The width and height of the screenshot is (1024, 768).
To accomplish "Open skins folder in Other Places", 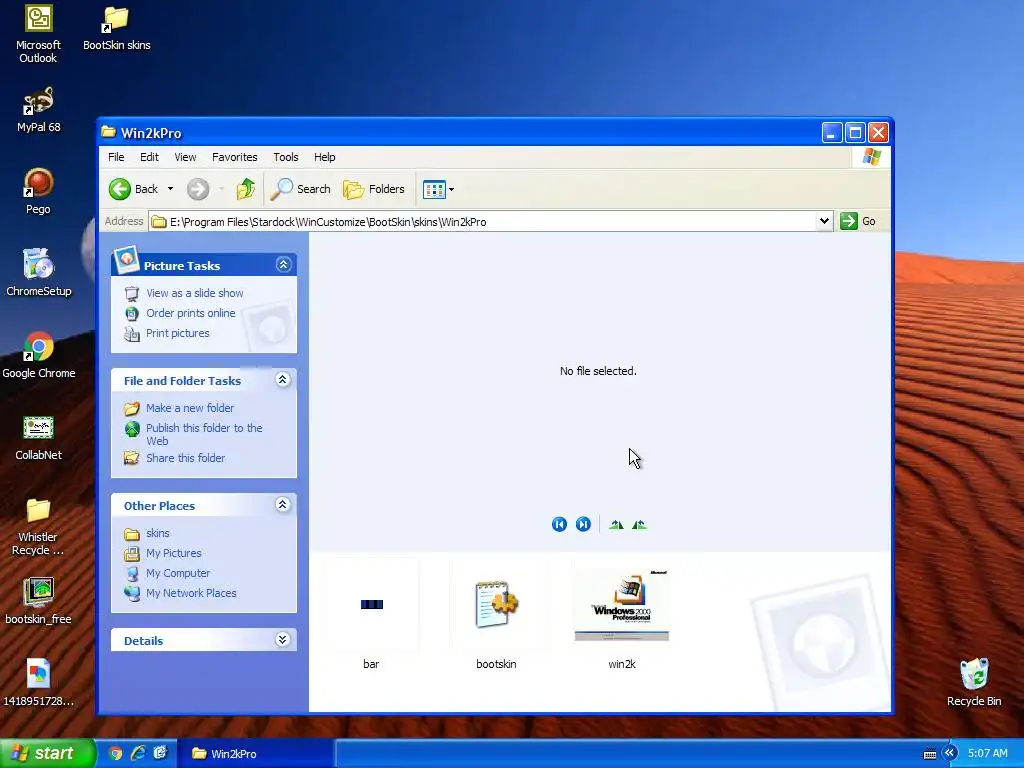I will point(157,534).
